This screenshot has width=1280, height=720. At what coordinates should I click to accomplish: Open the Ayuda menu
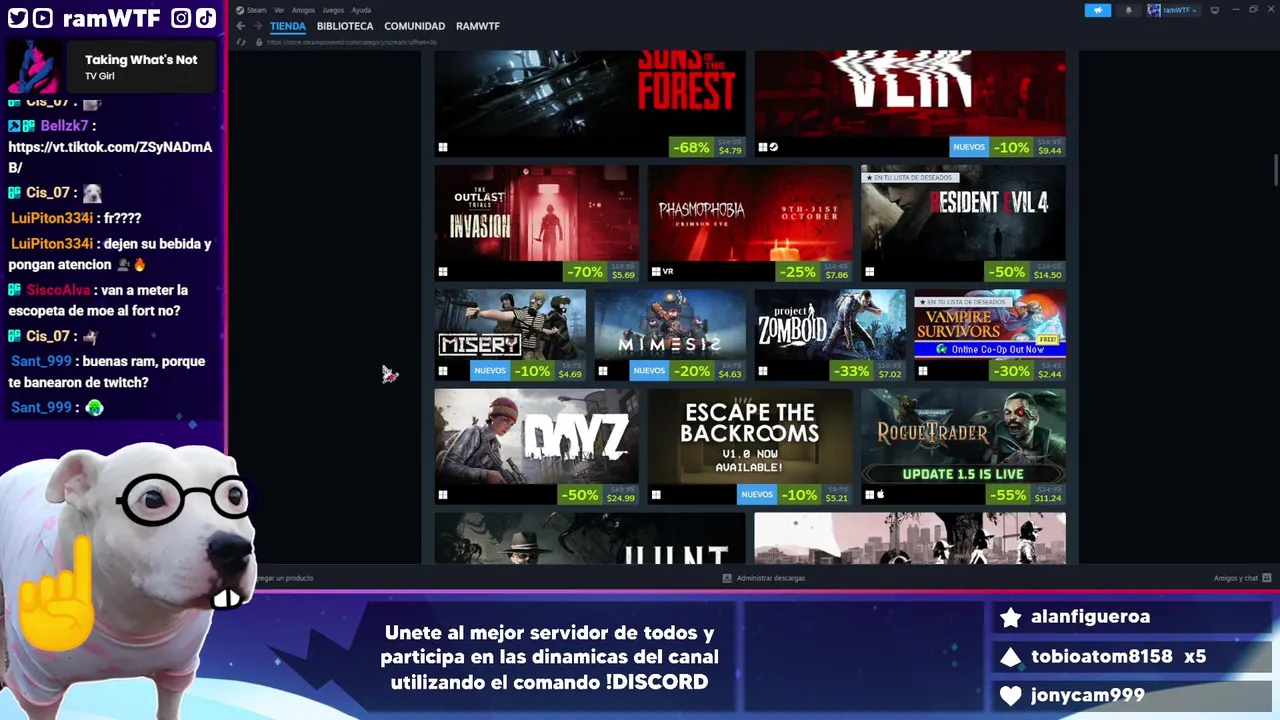pos(361,10)
